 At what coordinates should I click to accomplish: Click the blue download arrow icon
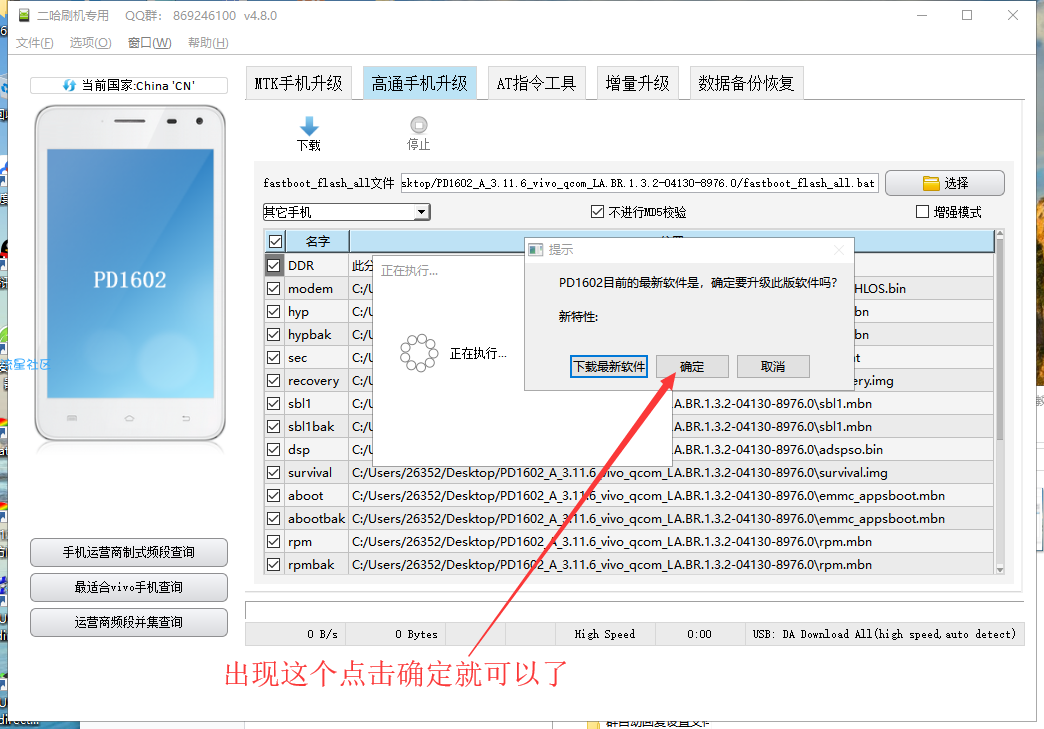(309, 126)
